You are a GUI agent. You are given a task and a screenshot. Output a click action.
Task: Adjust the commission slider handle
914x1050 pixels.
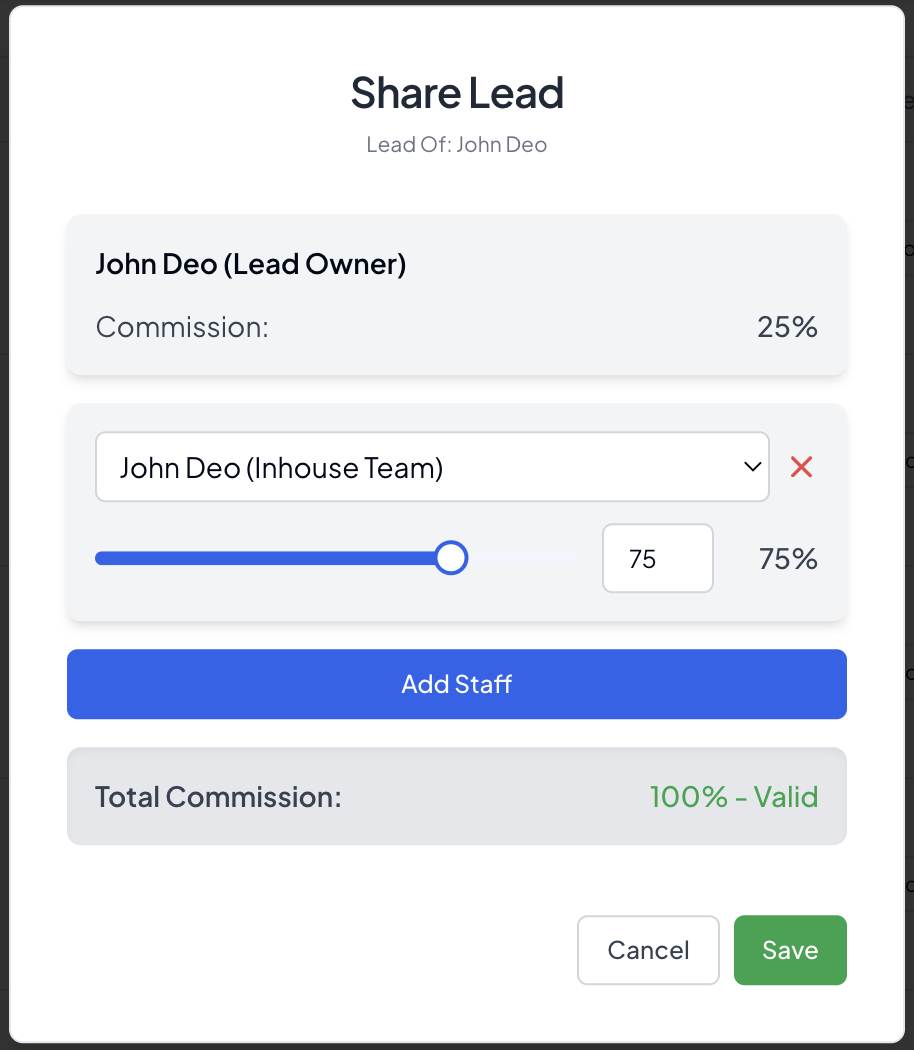click(x=450, y=557)
